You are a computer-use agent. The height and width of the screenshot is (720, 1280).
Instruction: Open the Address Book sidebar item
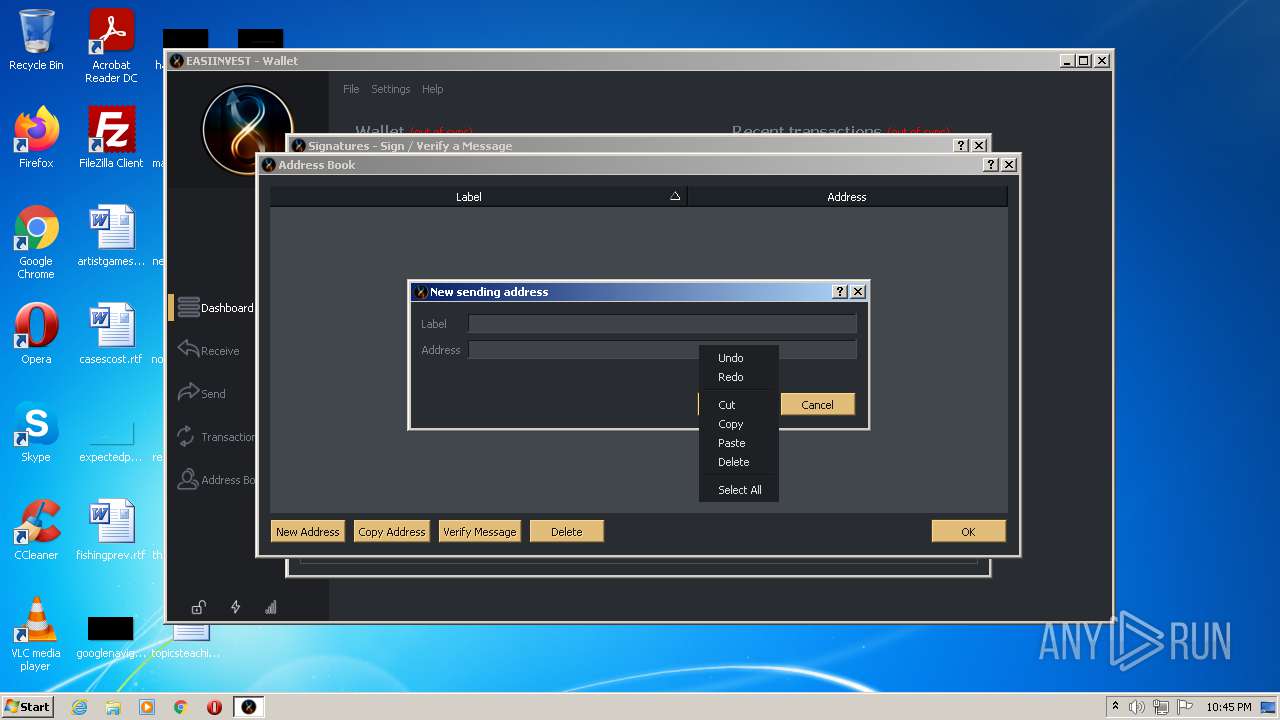[x=214, y=480]
